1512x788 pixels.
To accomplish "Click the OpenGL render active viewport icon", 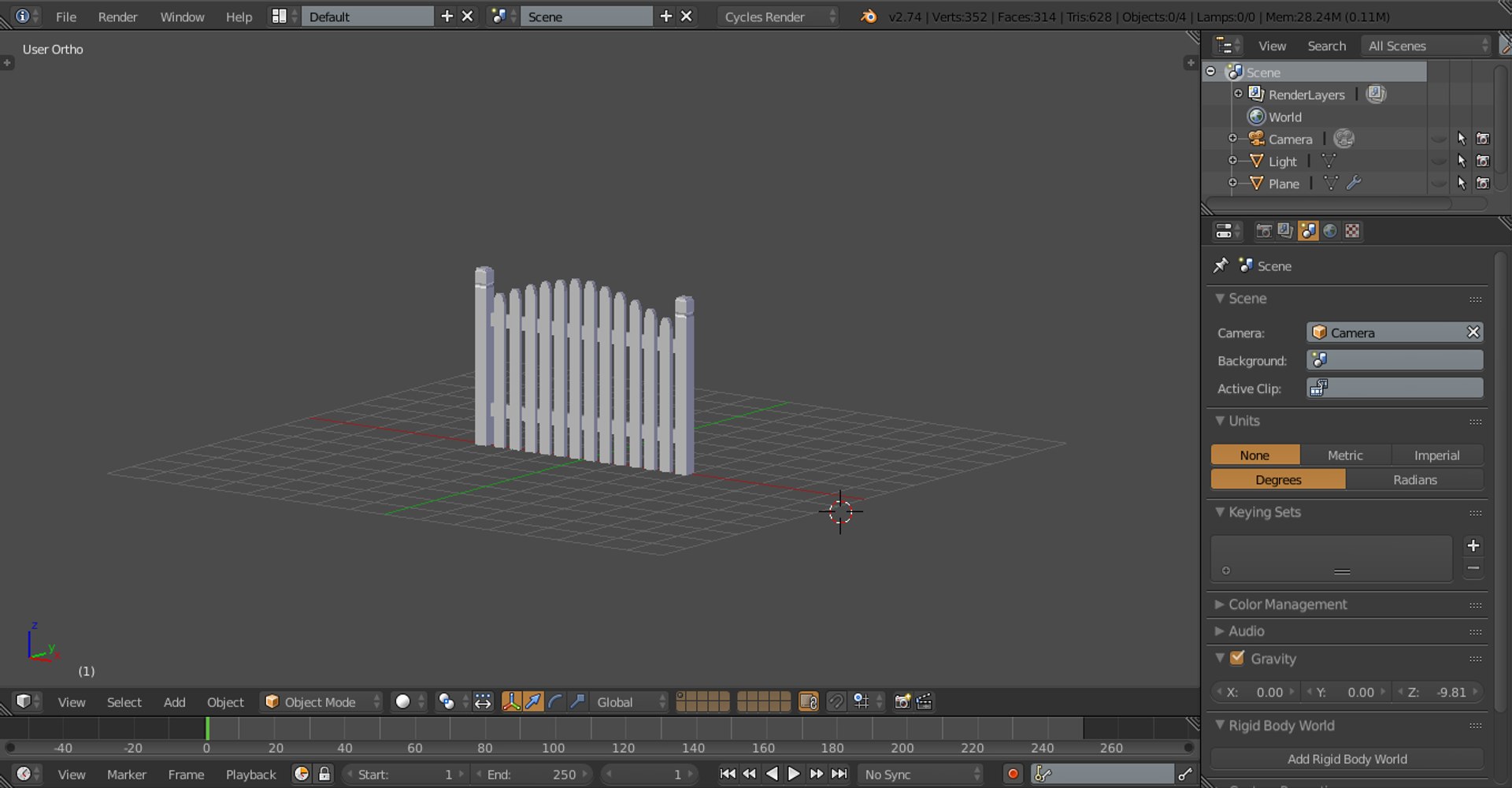I will [x=902, y=701].
